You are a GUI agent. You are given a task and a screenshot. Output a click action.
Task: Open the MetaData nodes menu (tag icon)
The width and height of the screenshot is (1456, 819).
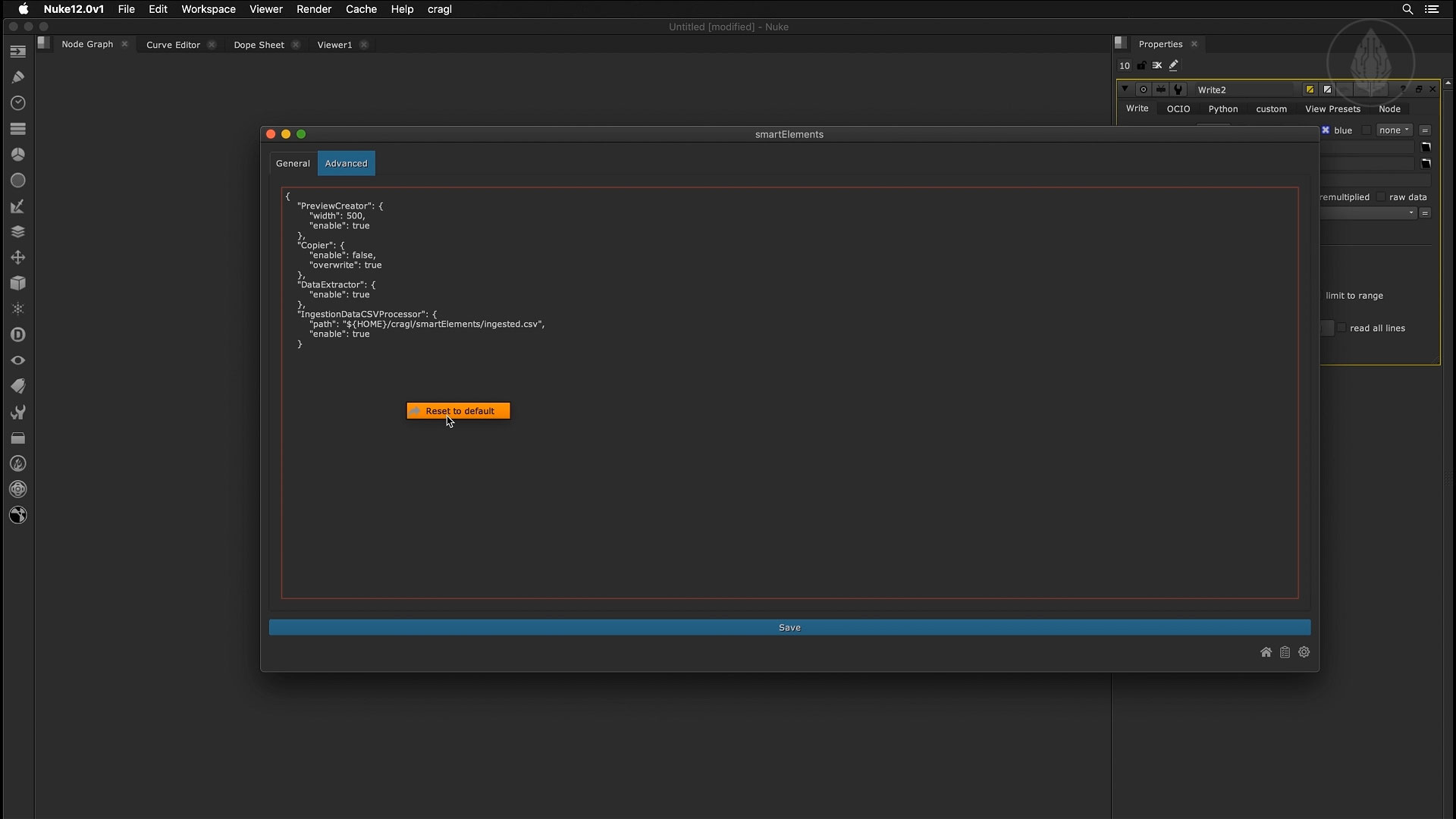[x=18, y=386]
